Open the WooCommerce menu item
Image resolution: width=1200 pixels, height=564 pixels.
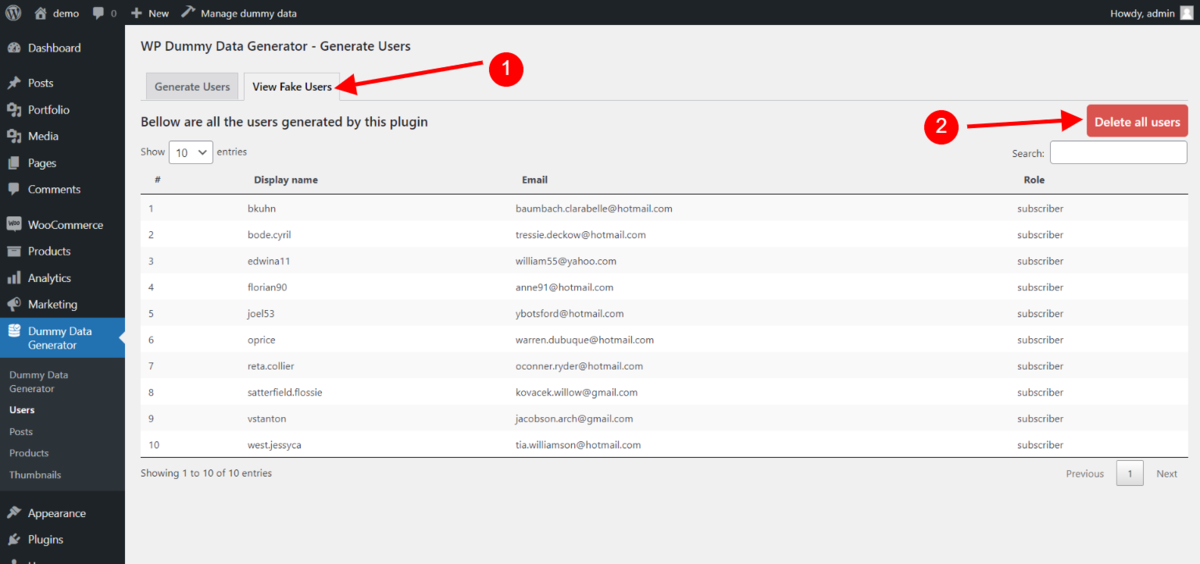(65, 225)
